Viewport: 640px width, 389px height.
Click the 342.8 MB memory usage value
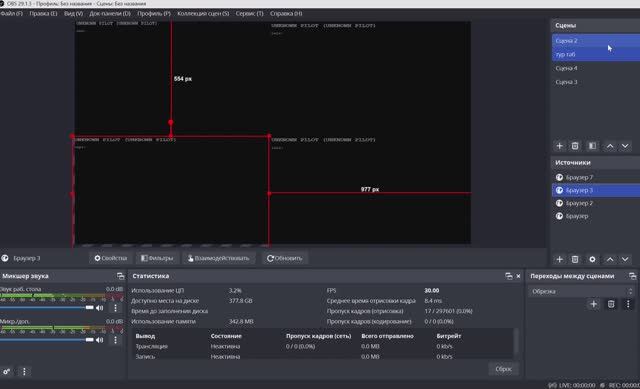241,321
